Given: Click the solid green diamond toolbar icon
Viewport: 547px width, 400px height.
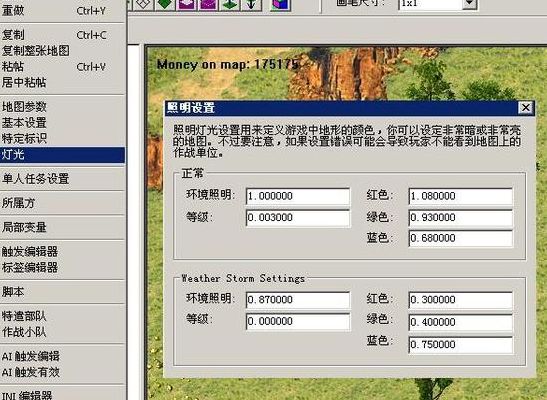Looking at the screenshot, I should coord(165,5).
